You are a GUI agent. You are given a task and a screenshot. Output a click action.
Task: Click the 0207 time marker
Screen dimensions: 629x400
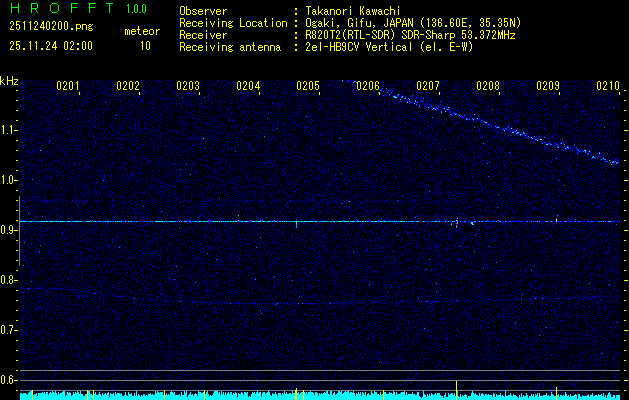(428, 86)
